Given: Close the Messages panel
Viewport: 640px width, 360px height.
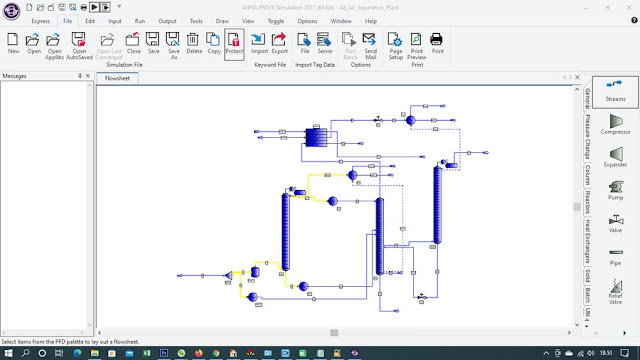Looking at the screenshot, I should point(88,76).
